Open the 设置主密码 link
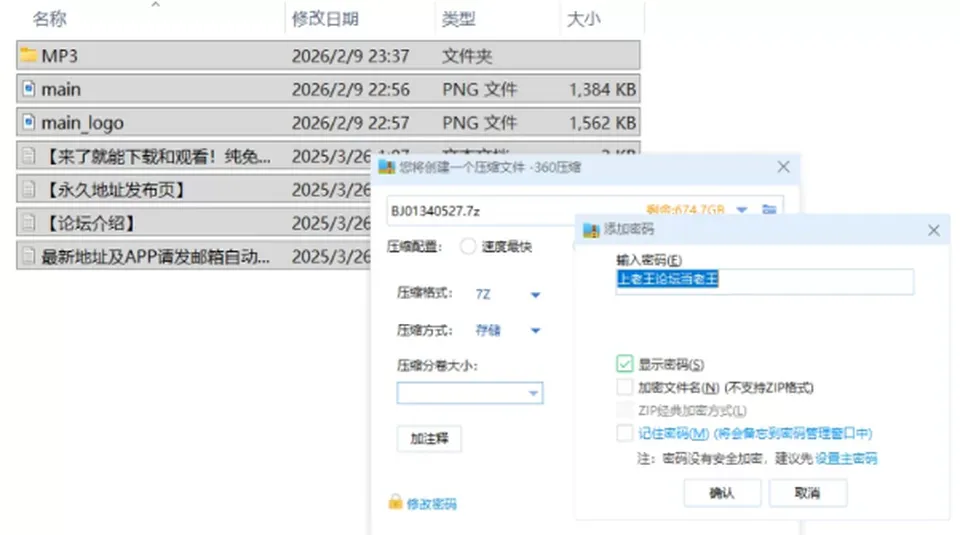 (x=846, y=458)
